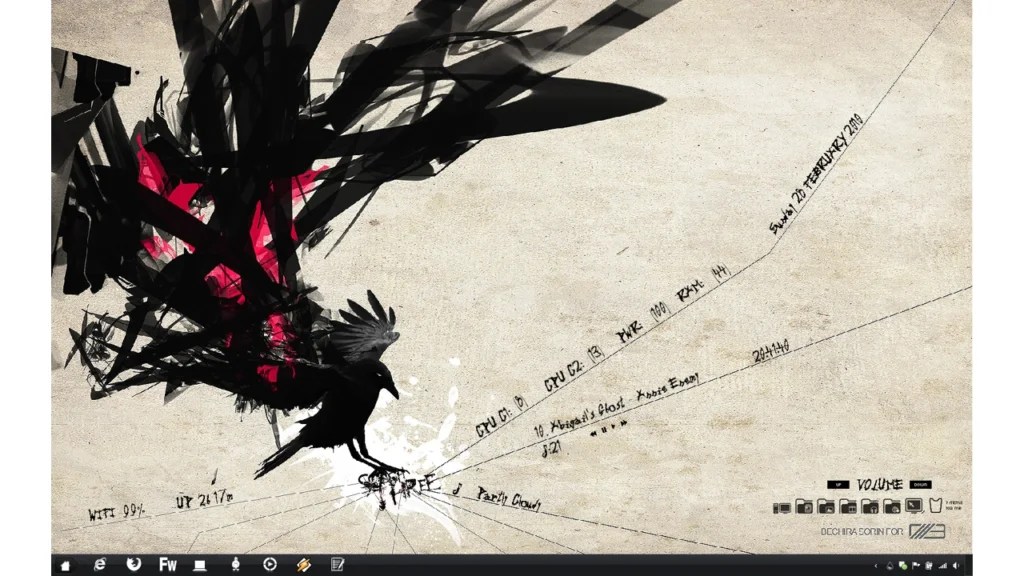Open the music folder shortcut icon
1024x576 pixels.
870,506
